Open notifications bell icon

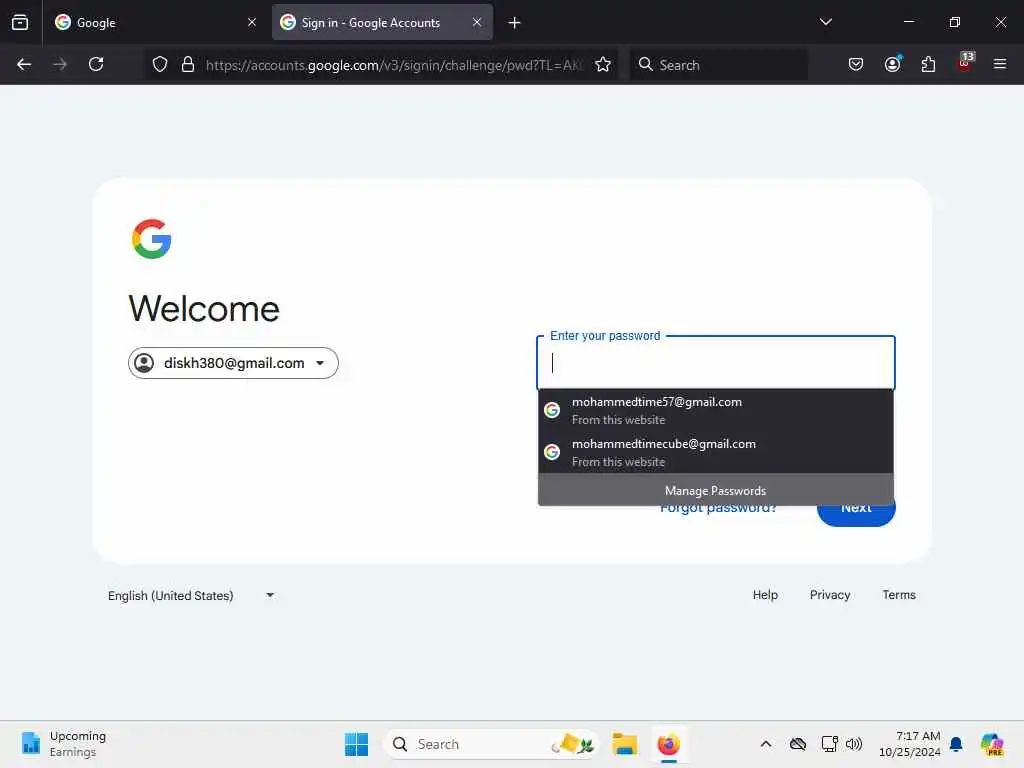pyautogui.click(x=956, y=744)
